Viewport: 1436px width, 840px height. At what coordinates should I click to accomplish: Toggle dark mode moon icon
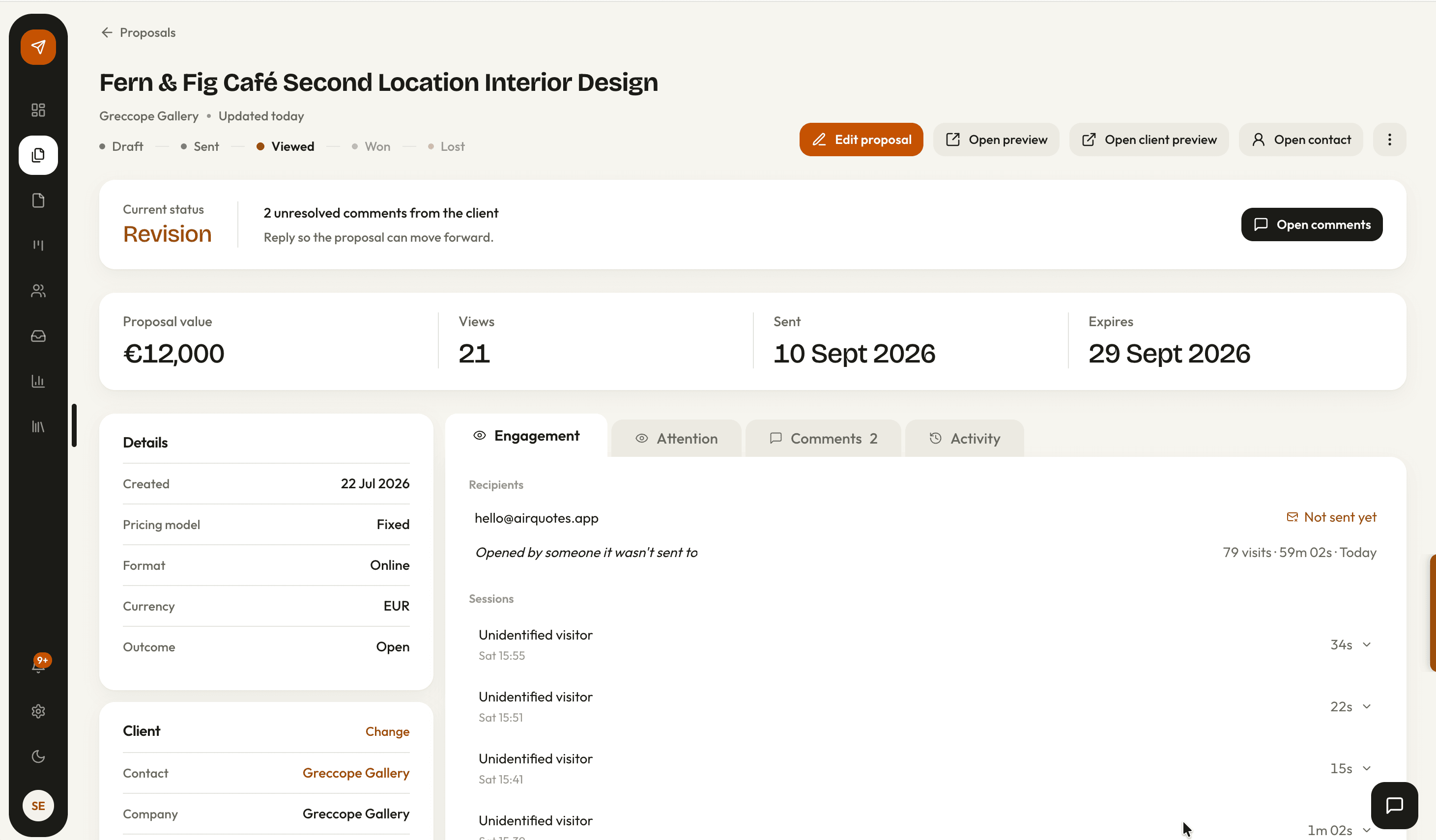tap(38, 756)
